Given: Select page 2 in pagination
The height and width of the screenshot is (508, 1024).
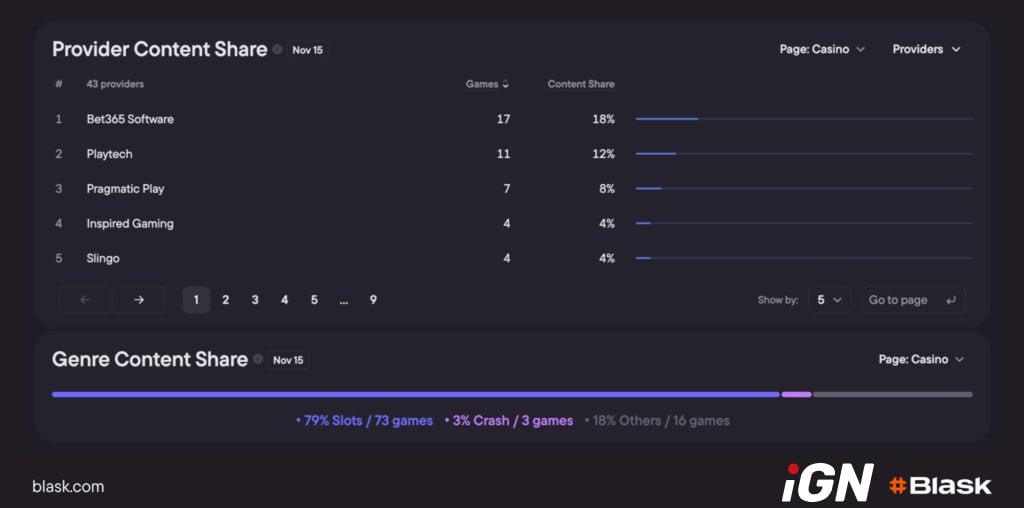Looking at the screenshot, I should click(x=225, y=300).
